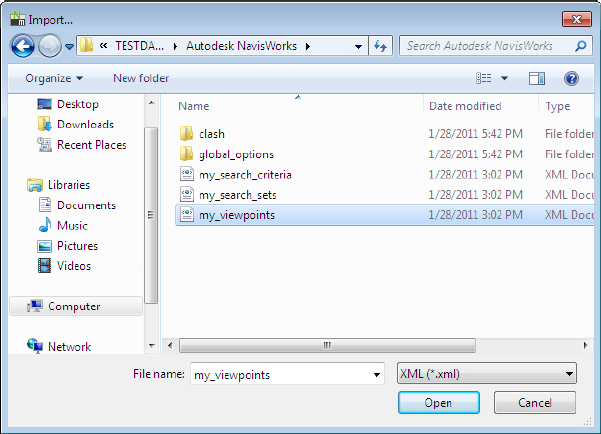Click the search magnifier icon
601x434 pixels.
click(581, 46)
